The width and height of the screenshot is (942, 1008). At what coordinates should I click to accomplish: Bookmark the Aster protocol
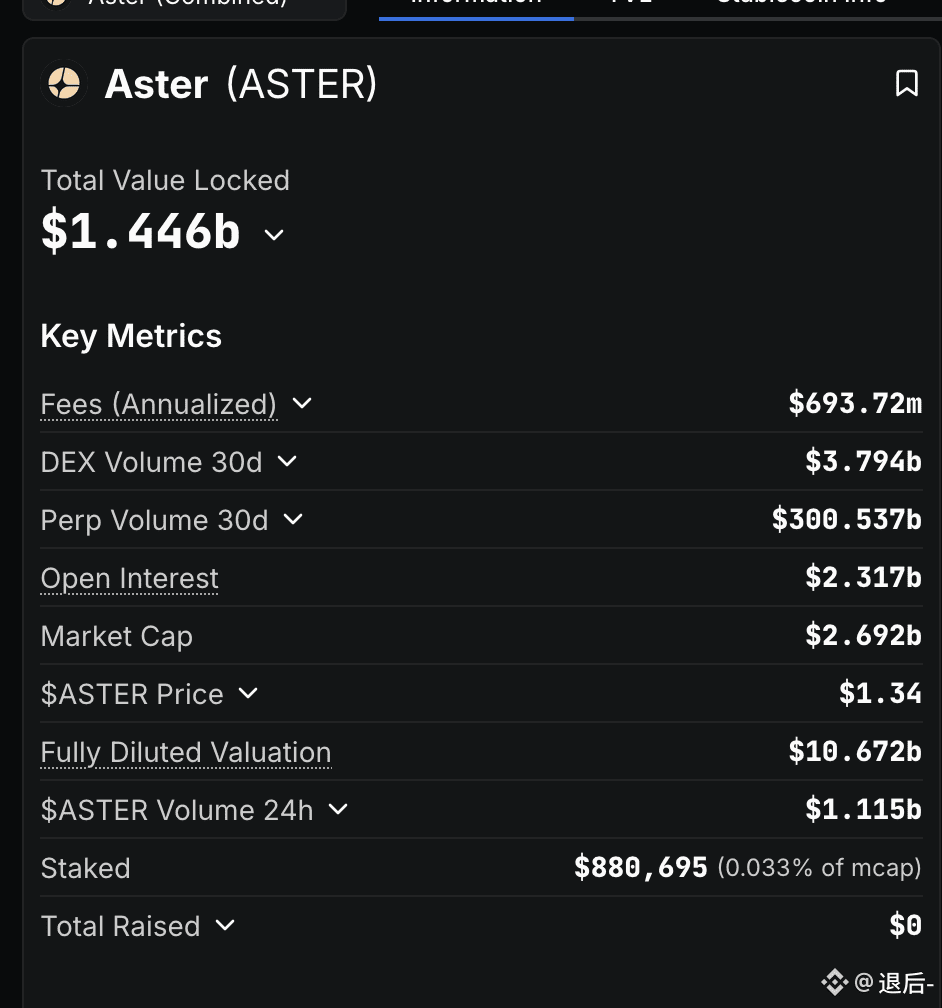pos(906,83)
